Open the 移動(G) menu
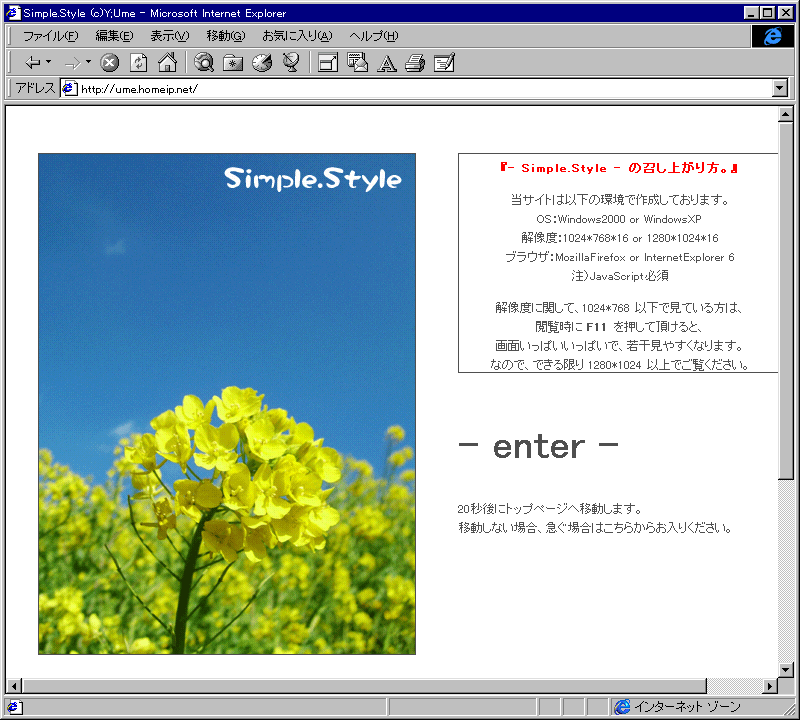Screen dimensions: 800x720 (226, 36)
